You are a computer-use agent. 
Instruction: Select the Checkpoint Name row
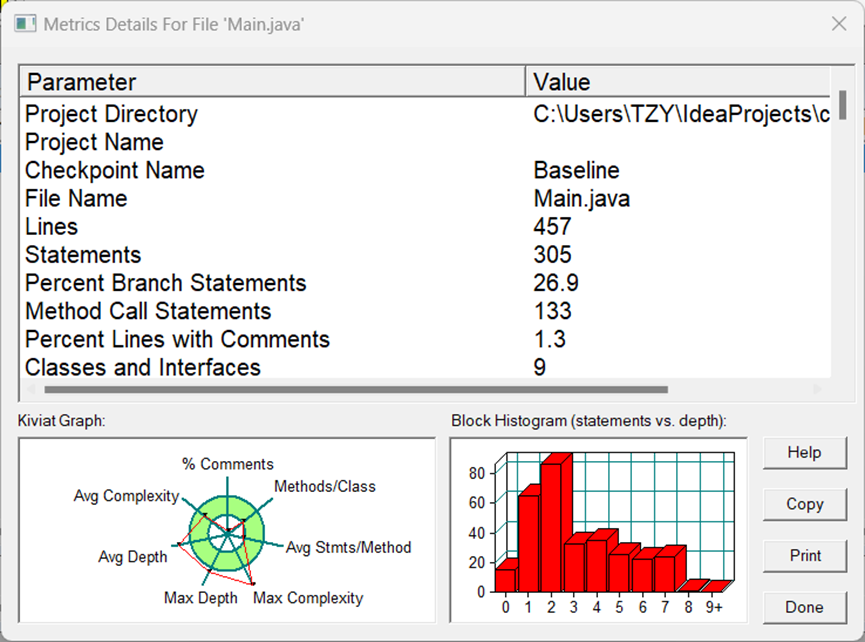point(425,170)
